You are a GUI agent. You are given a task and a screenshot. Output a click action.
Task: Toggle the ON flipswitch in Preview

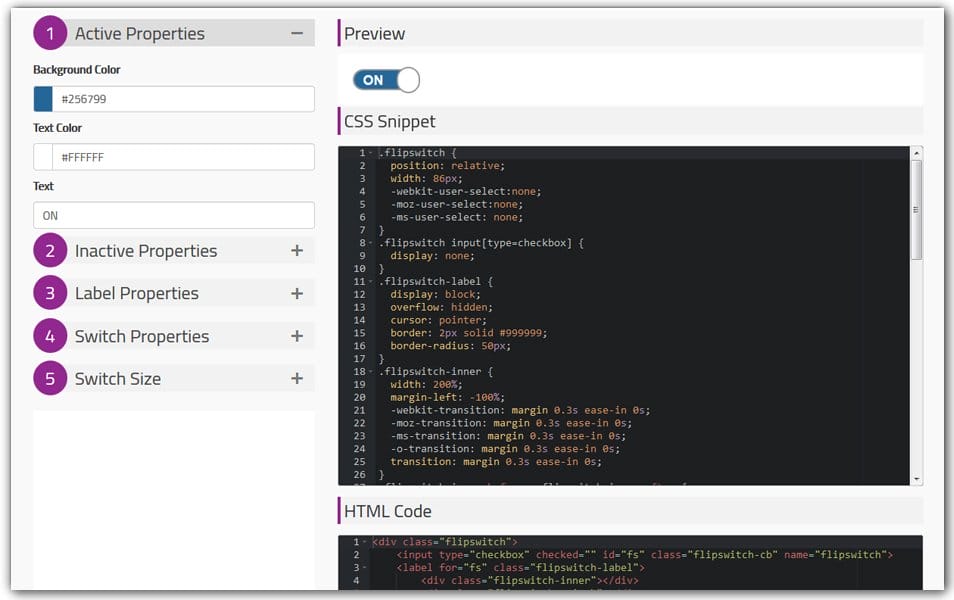pyautogui.click(x=384, y=80)
